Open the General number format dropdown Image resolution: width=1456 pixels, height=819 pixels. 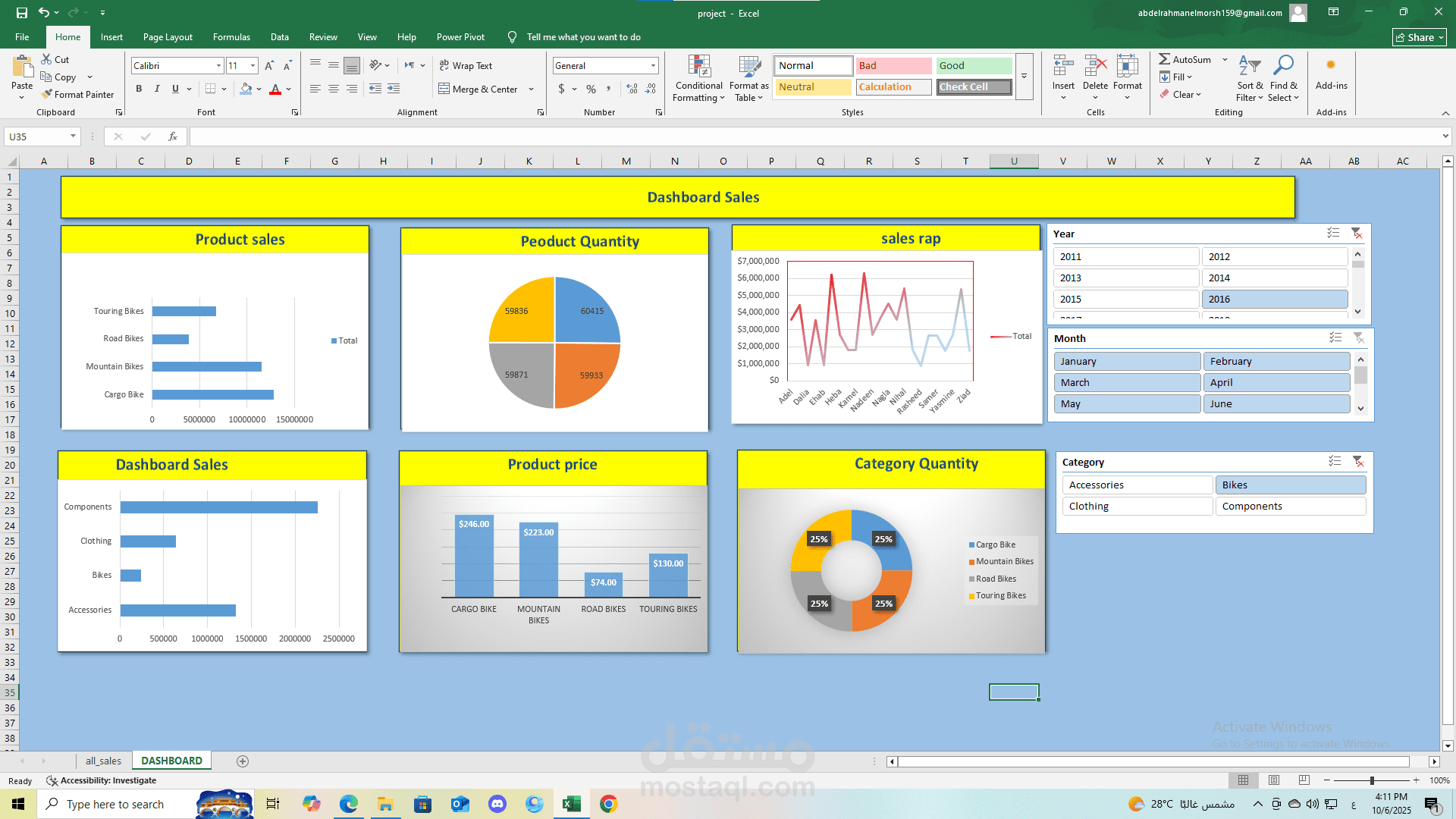[x=653, y=66]
